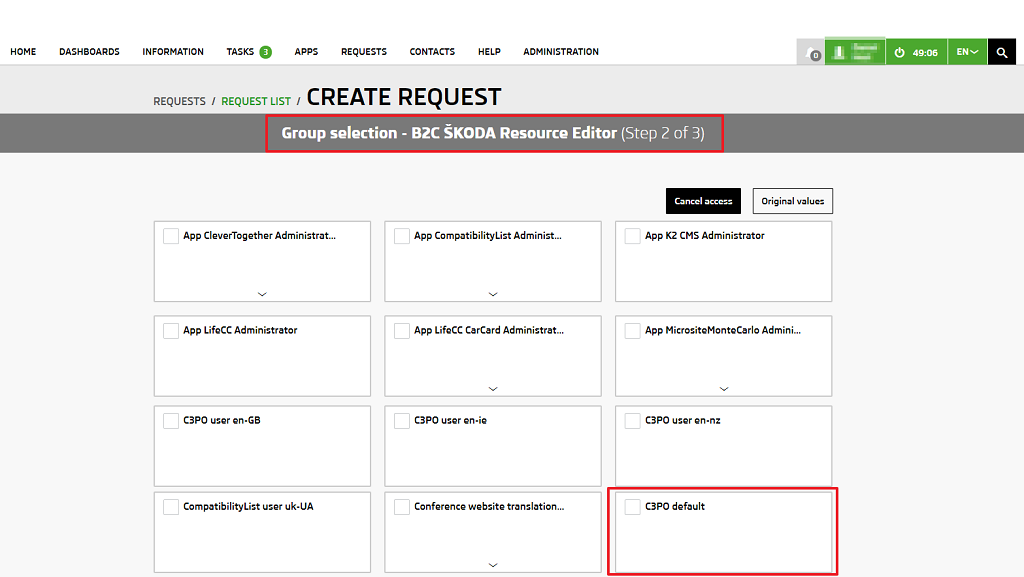Open the CONTACTS menu
Image resolution: width=1024 pixels, height=577 pixels.
(x=432, y=52)
